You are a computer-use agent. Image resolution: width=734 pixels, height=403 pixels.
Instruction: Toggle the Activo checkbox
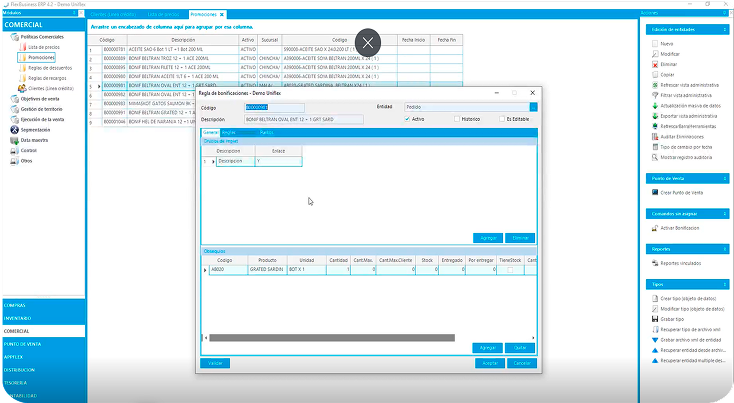(407, 119)
